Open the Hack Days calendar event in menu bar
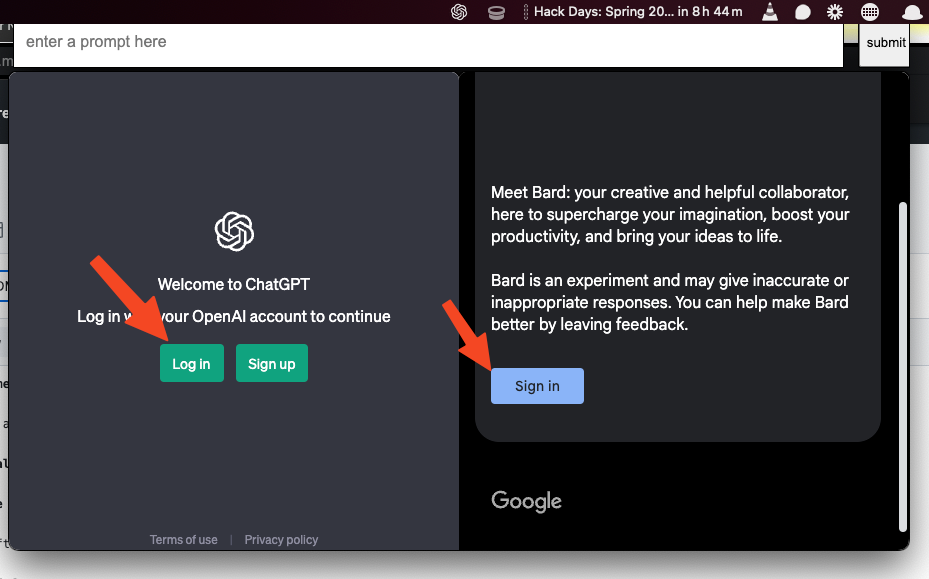Viewport: 929px width, 579px height. (x=633, y=12)
